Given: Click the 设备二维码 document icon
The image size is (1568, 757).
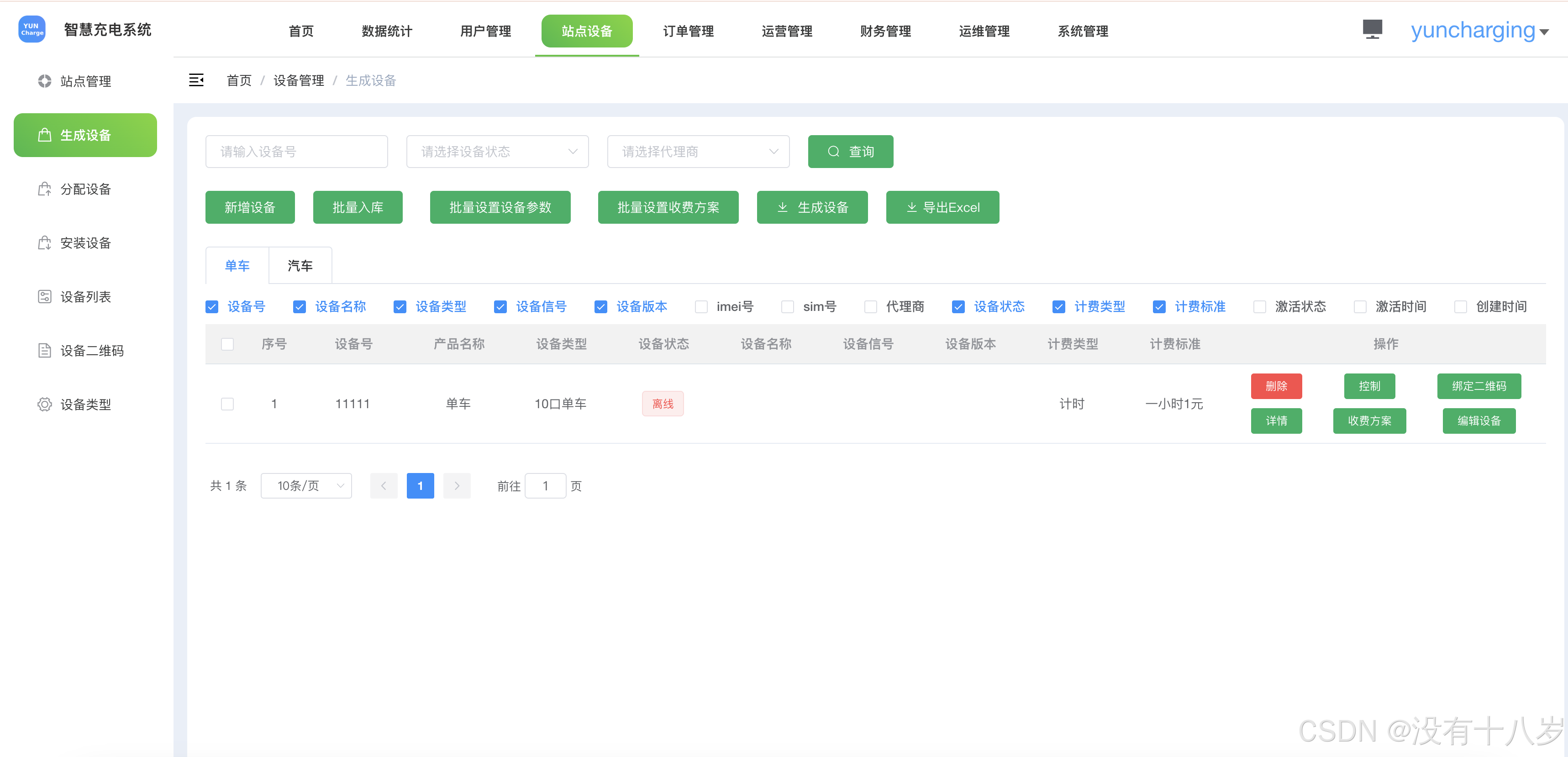Looking at the screenshot, I should [44, 351].
